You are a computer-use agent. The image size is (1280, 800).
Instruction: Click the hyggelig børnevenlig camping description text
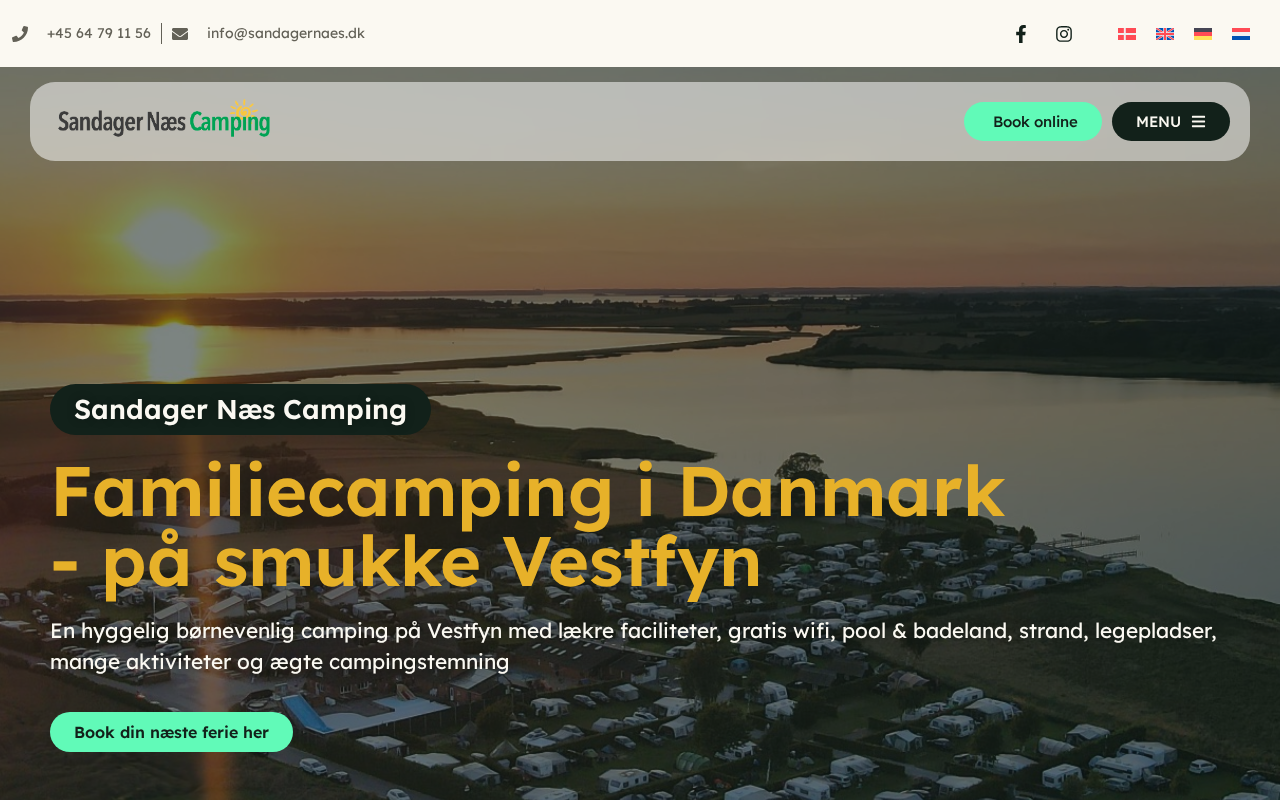point(633,646)
